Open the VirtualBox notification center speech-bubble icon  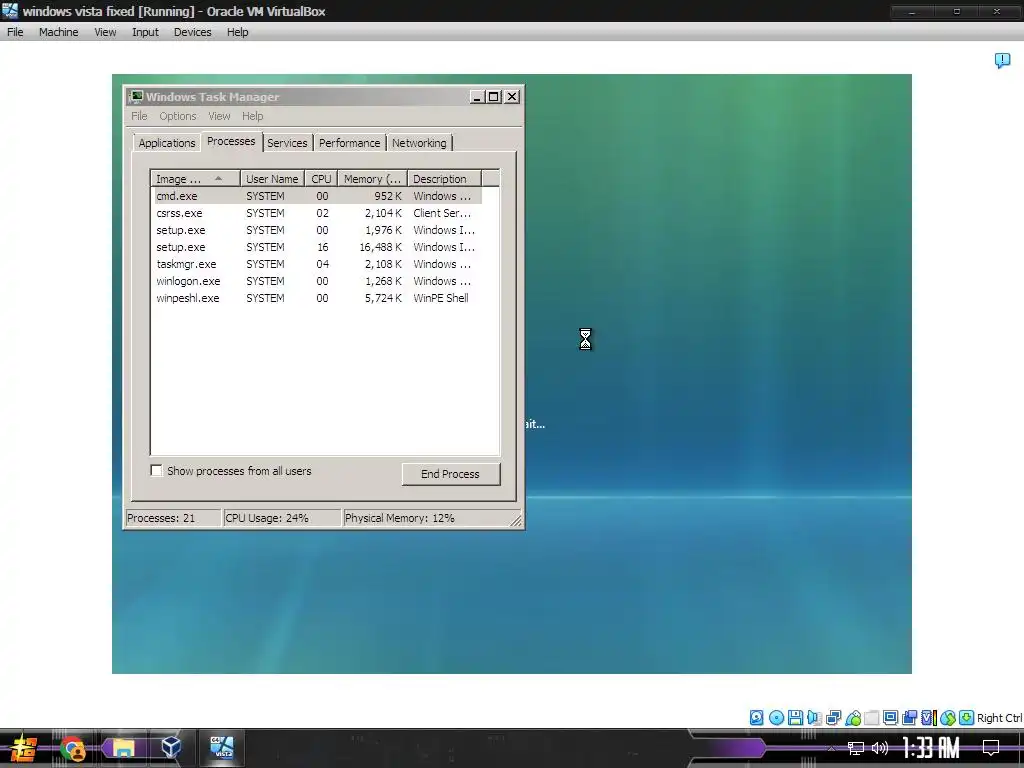pos(1002,61)
